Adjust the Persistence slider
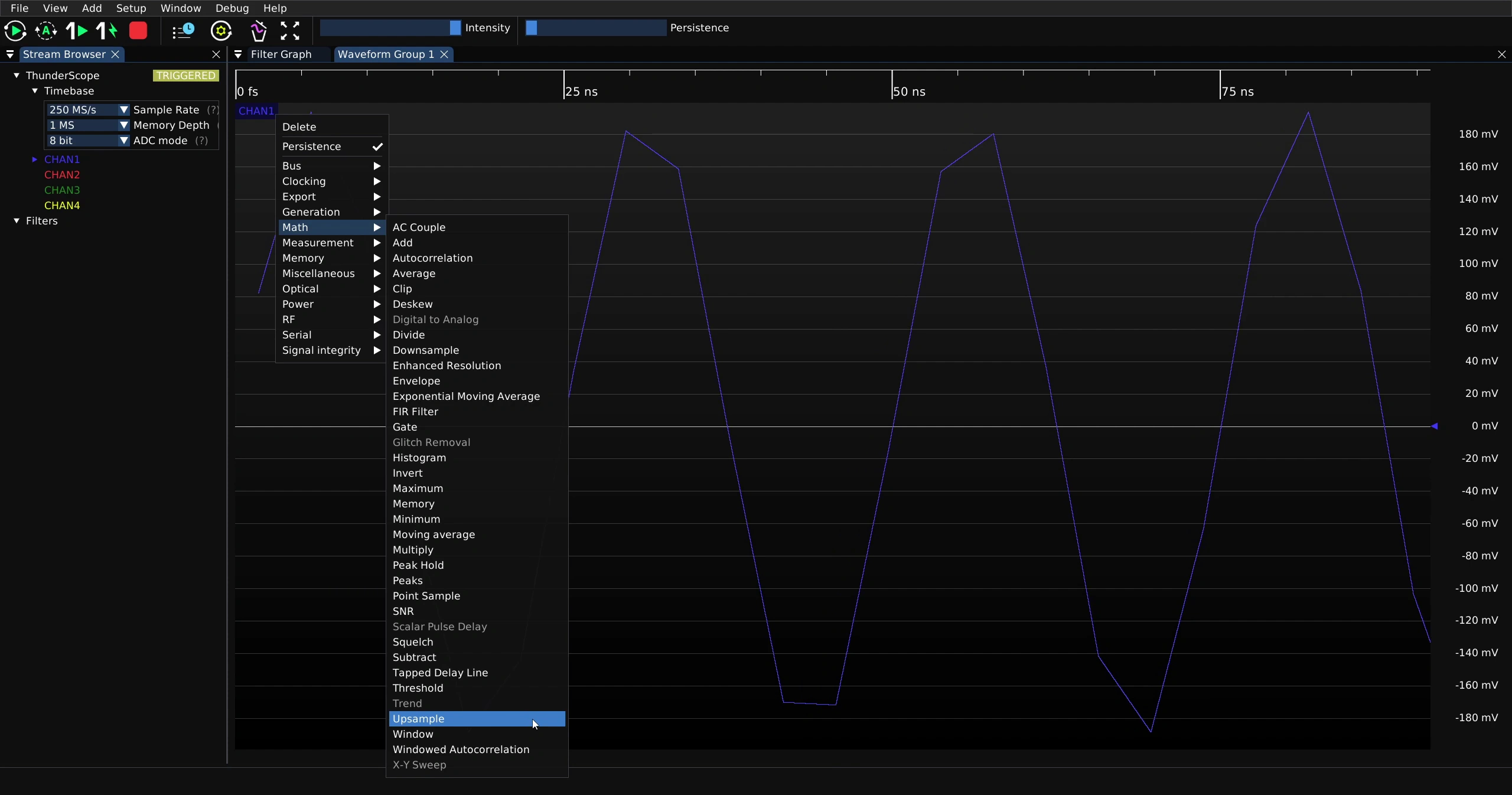 (x=596, y=28)
